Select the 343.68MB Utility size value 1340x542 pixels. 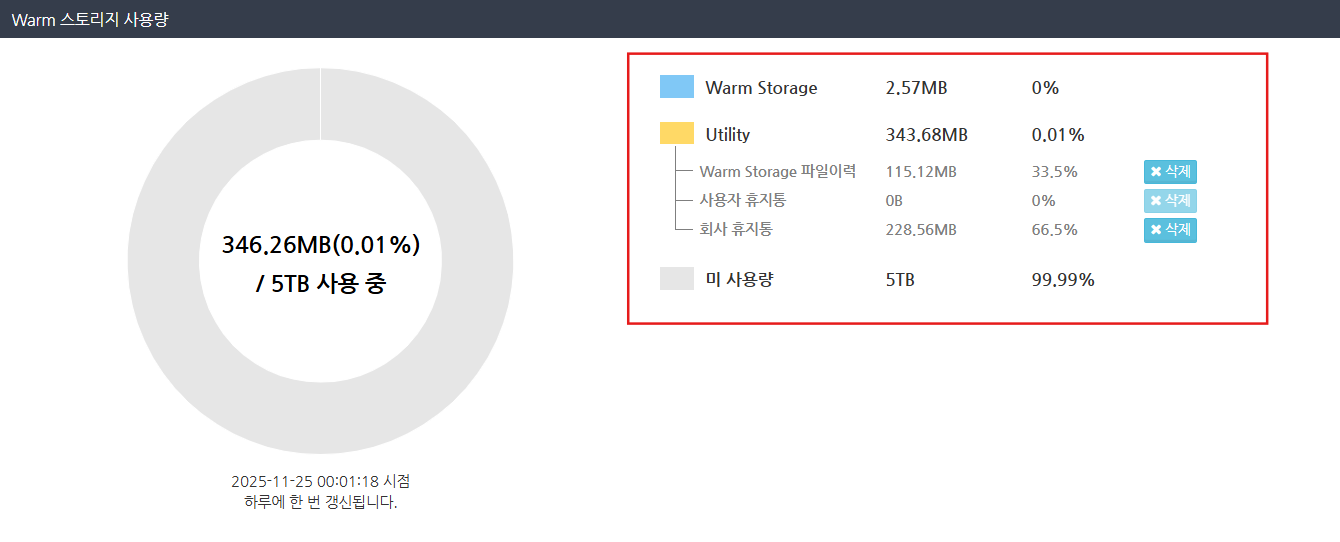[926, 135]
